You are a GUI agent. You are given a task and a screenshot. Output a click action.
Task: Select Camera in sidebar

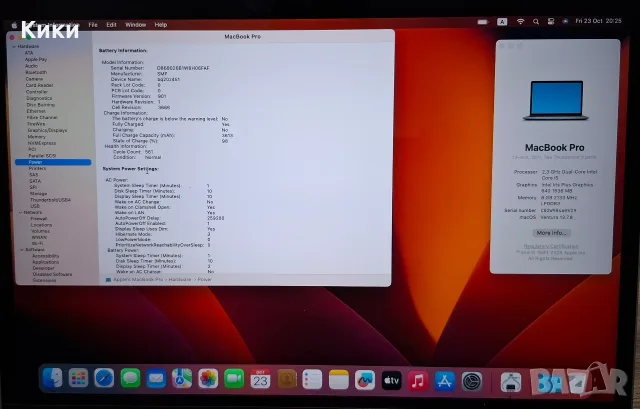(x=34, y=79)
